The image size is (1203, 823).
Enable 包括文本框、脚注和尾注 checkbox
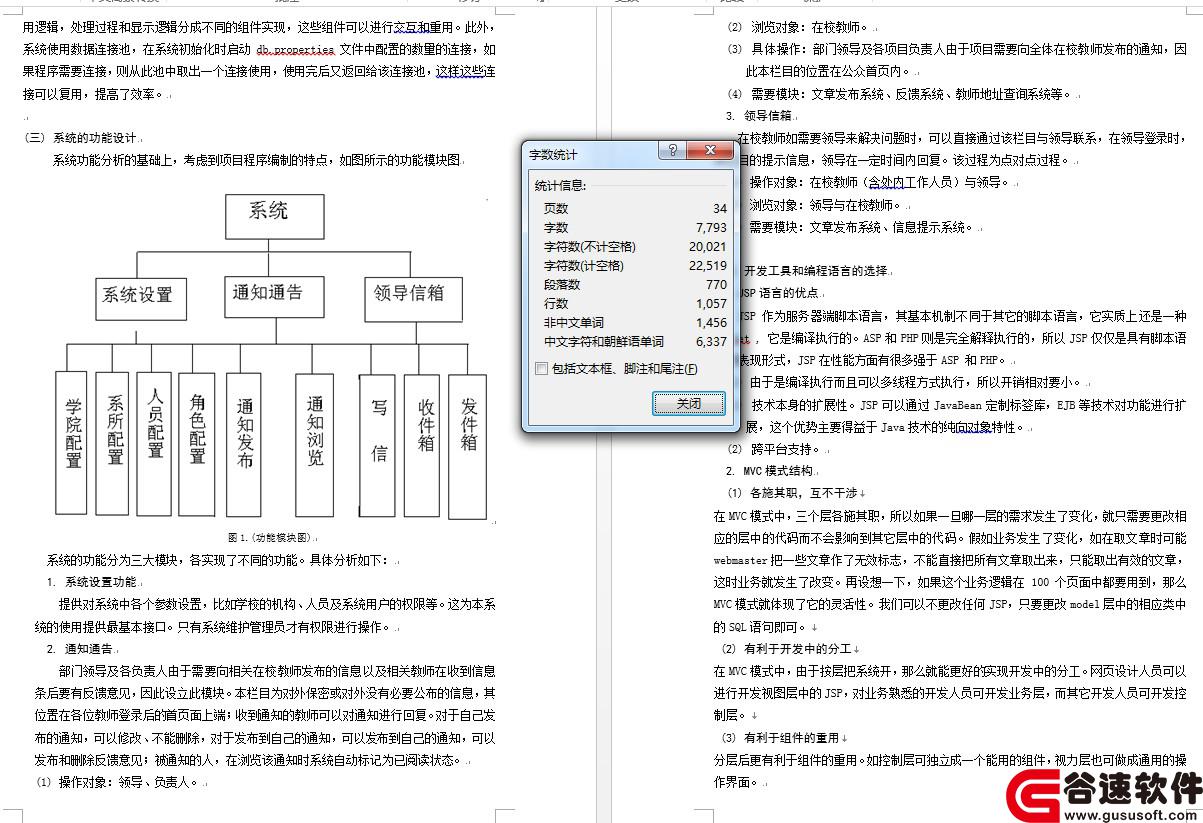pyautogui.click(x=542, y=369)
